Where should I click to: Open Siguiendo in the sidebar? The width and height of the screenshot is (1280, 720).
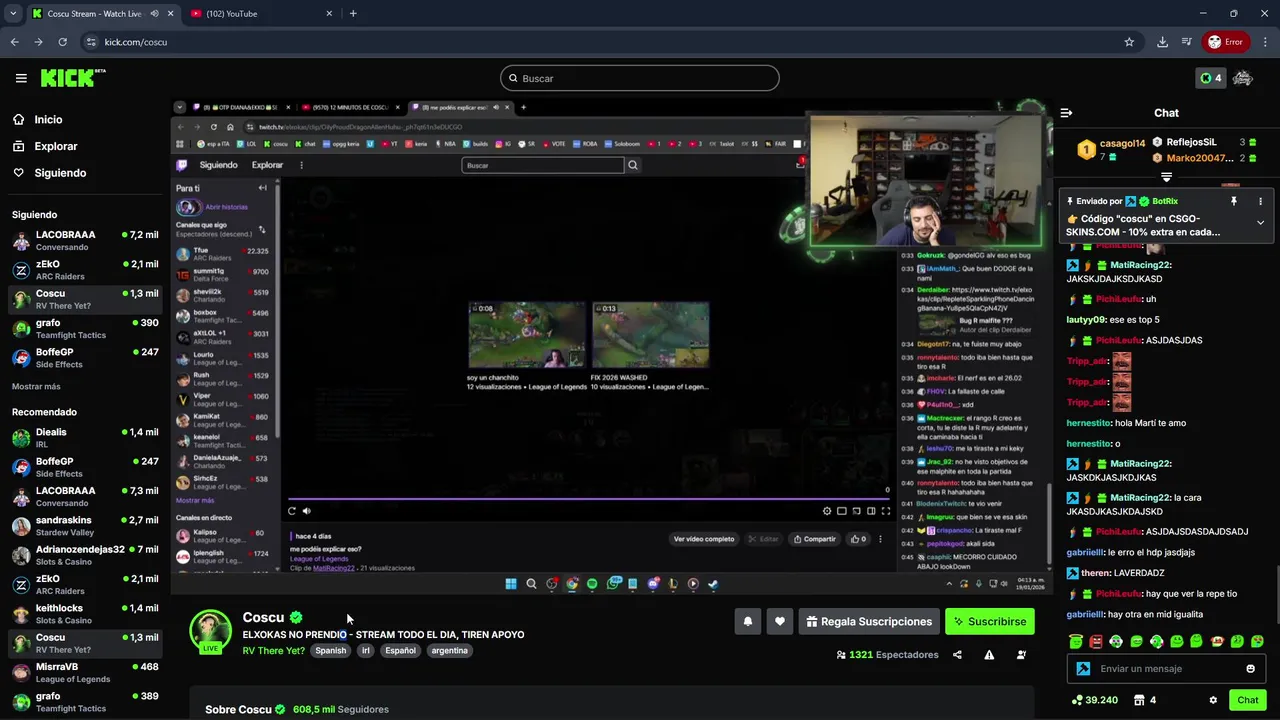tap(60, 173)
